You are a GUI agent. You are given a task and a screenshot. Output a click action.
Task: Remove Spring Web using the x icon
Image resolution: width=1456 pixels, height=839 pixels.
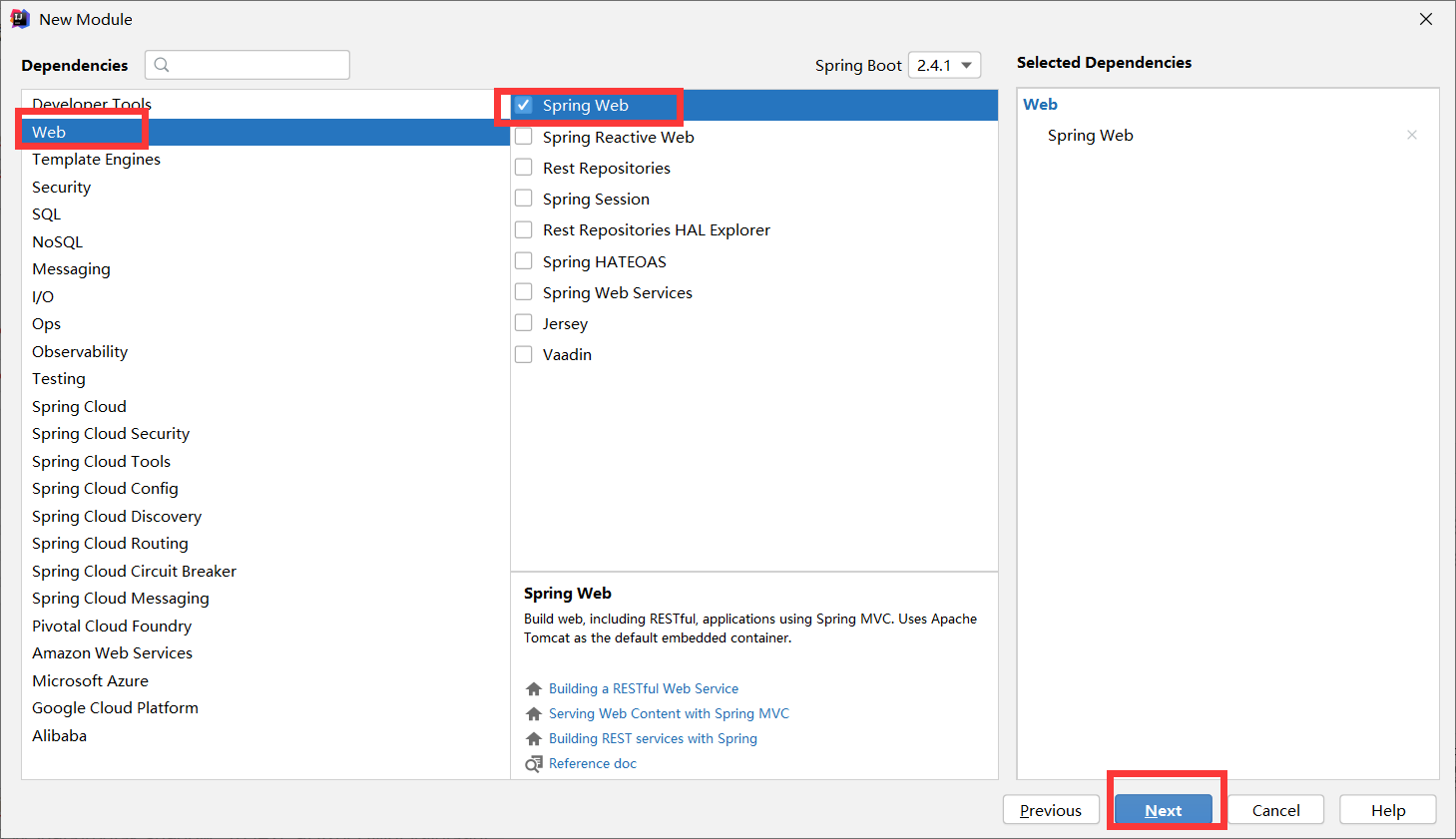point(1412,135)
